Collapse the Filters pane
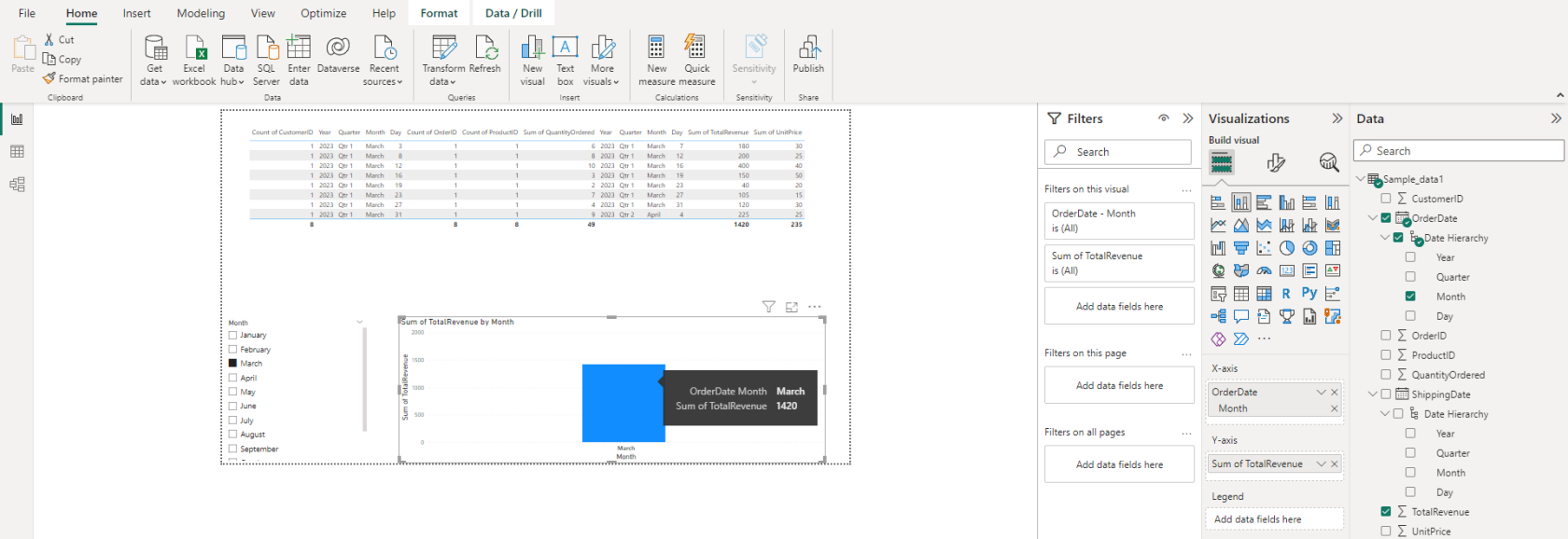The width and height of the screenshot is (1568, 539). [x=1188, y=118]
